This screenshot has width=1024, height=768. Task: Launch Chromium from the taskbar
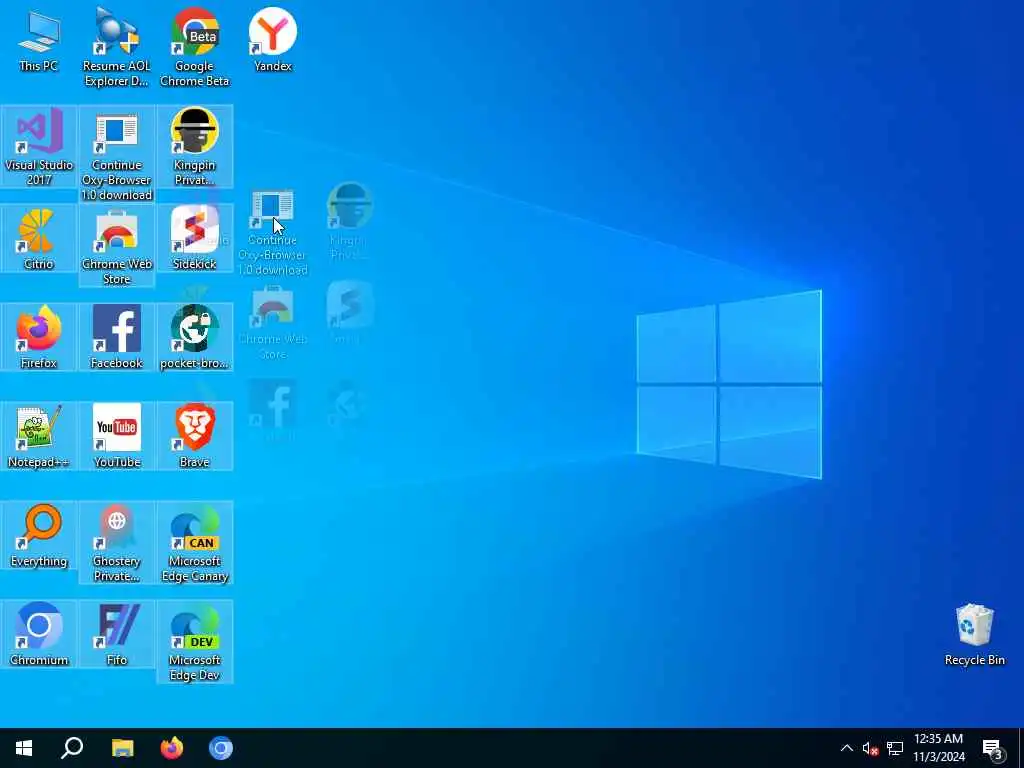click(221, 748)
